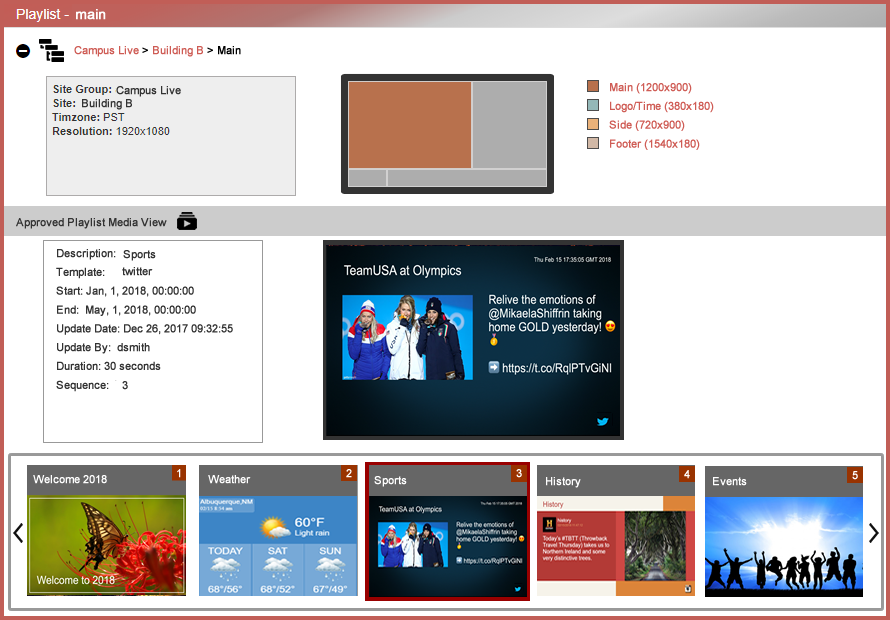
Task: Select the Welcome 2018 card title
Action: coord(70,479)
